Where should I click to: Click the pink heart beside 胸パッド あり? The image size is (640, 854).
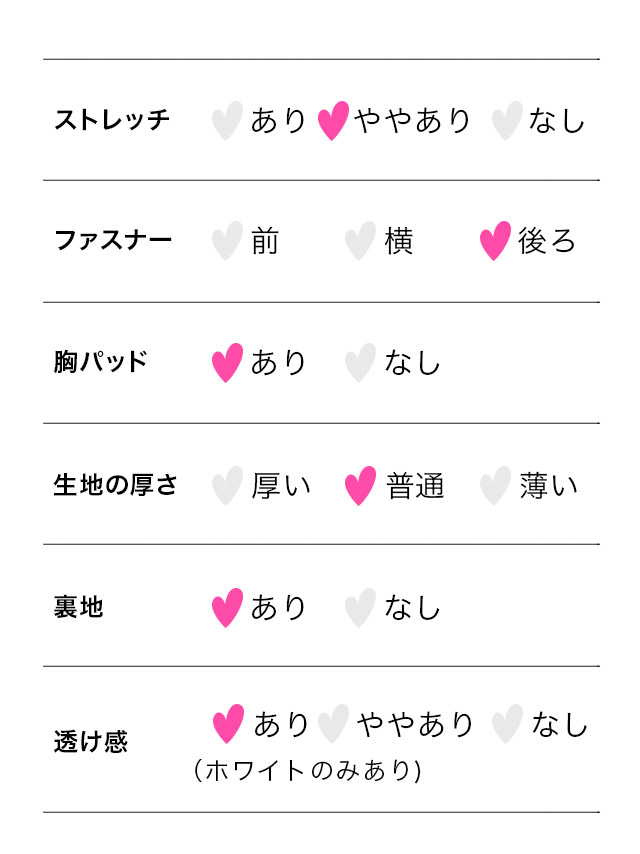coord(228,363)
